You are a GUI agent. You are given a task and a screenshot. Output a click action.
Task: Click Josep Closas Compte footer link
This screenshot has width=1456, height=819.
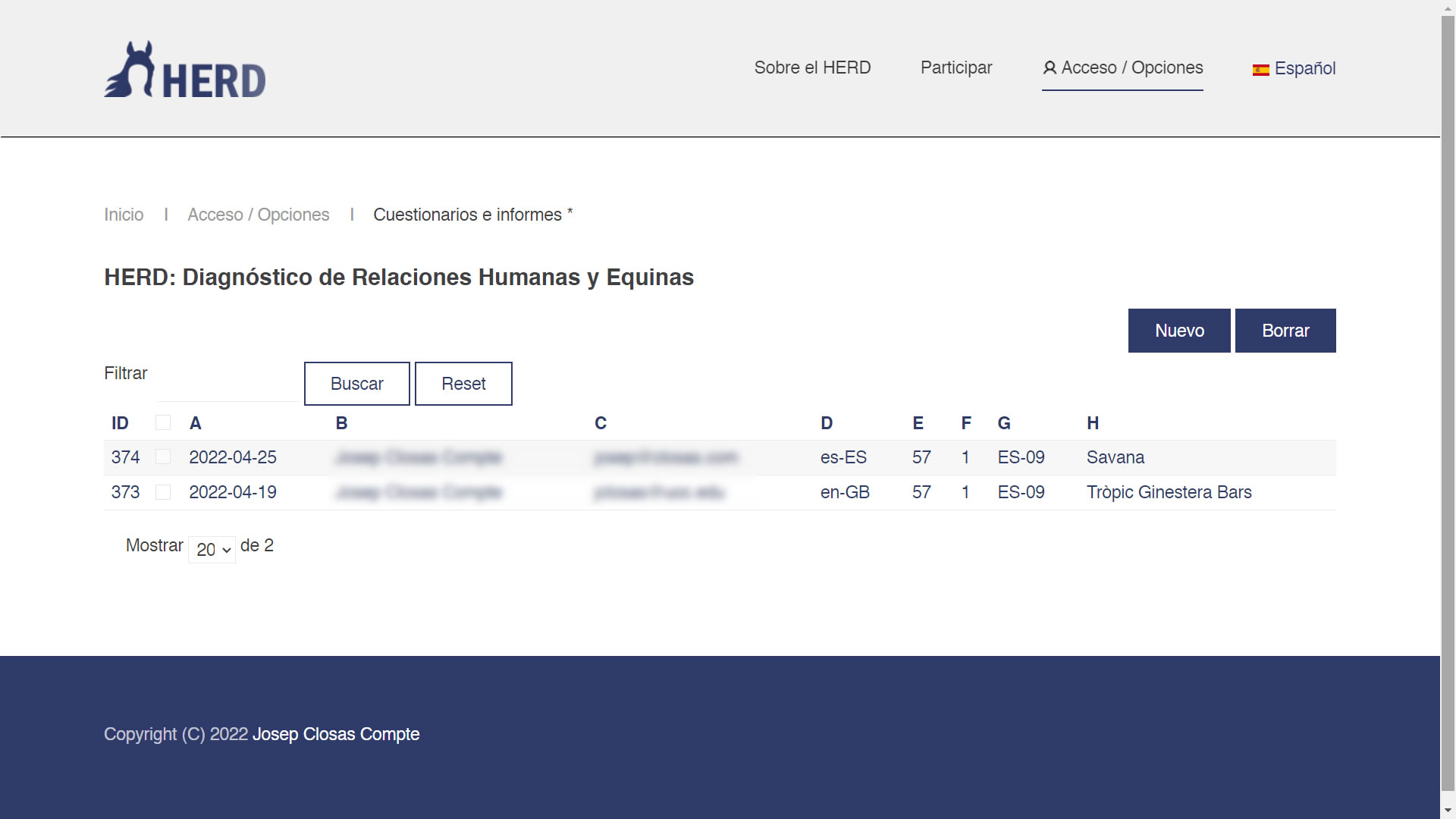(x=335, y=734)
